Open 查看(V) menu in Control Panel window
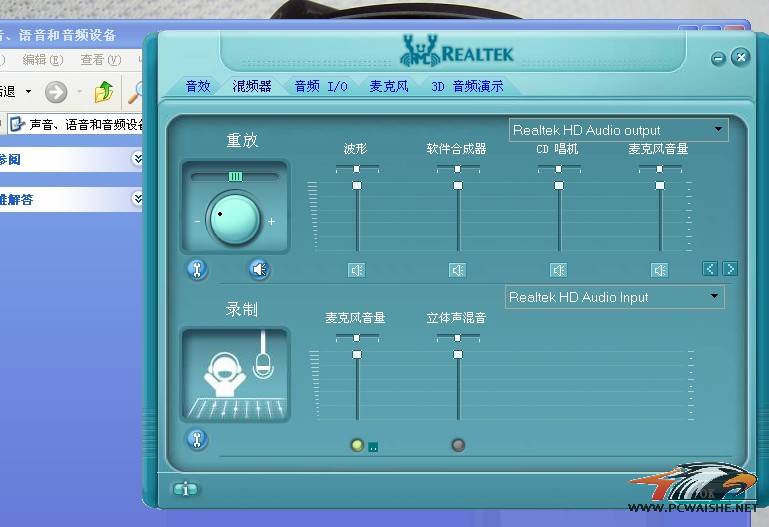 101,60
